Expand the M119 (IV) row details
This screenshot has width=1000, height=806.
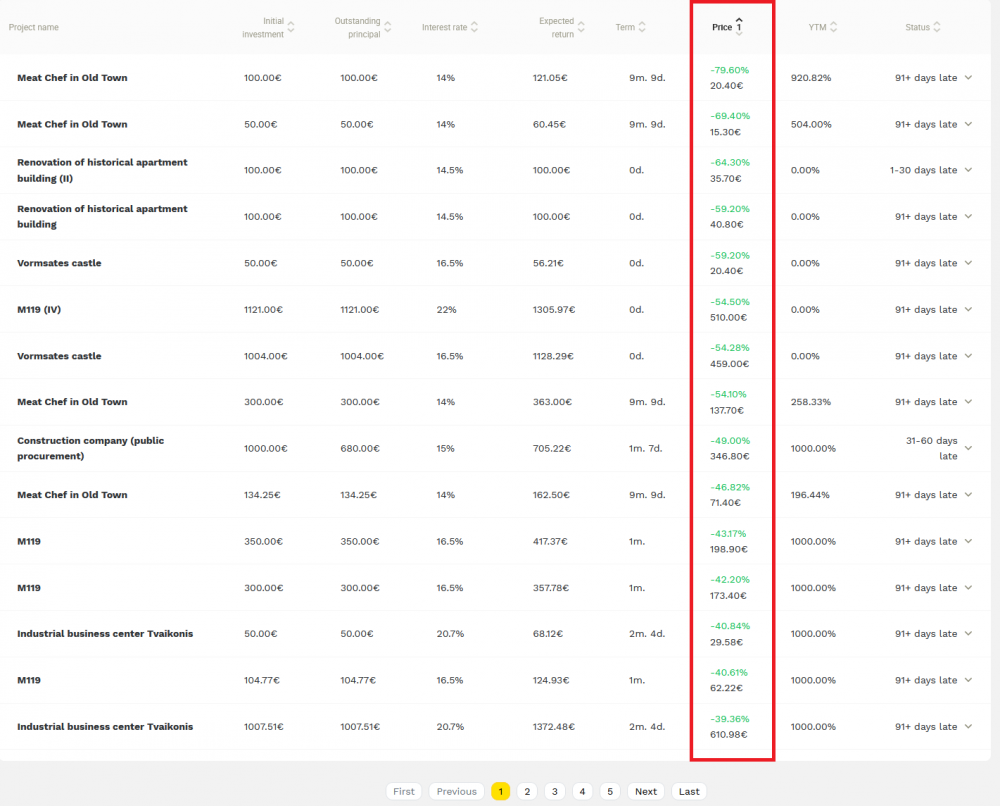pyautogui.click(x=968, y=310)
